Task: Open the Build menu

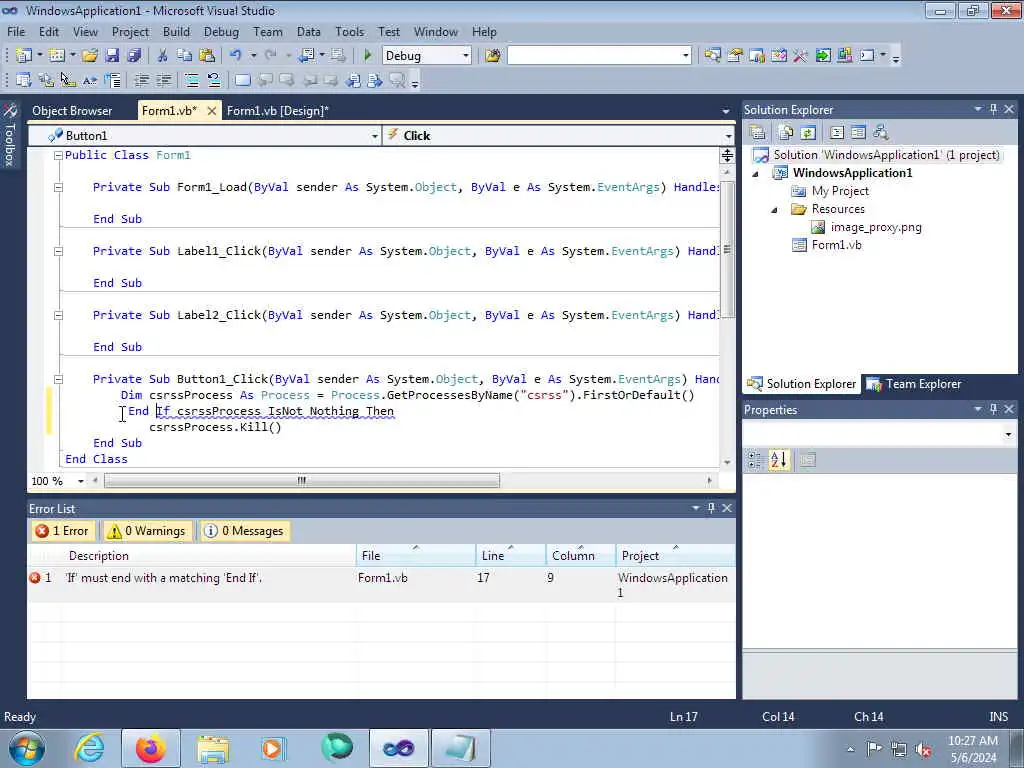Action: click(x=176, y=32)
